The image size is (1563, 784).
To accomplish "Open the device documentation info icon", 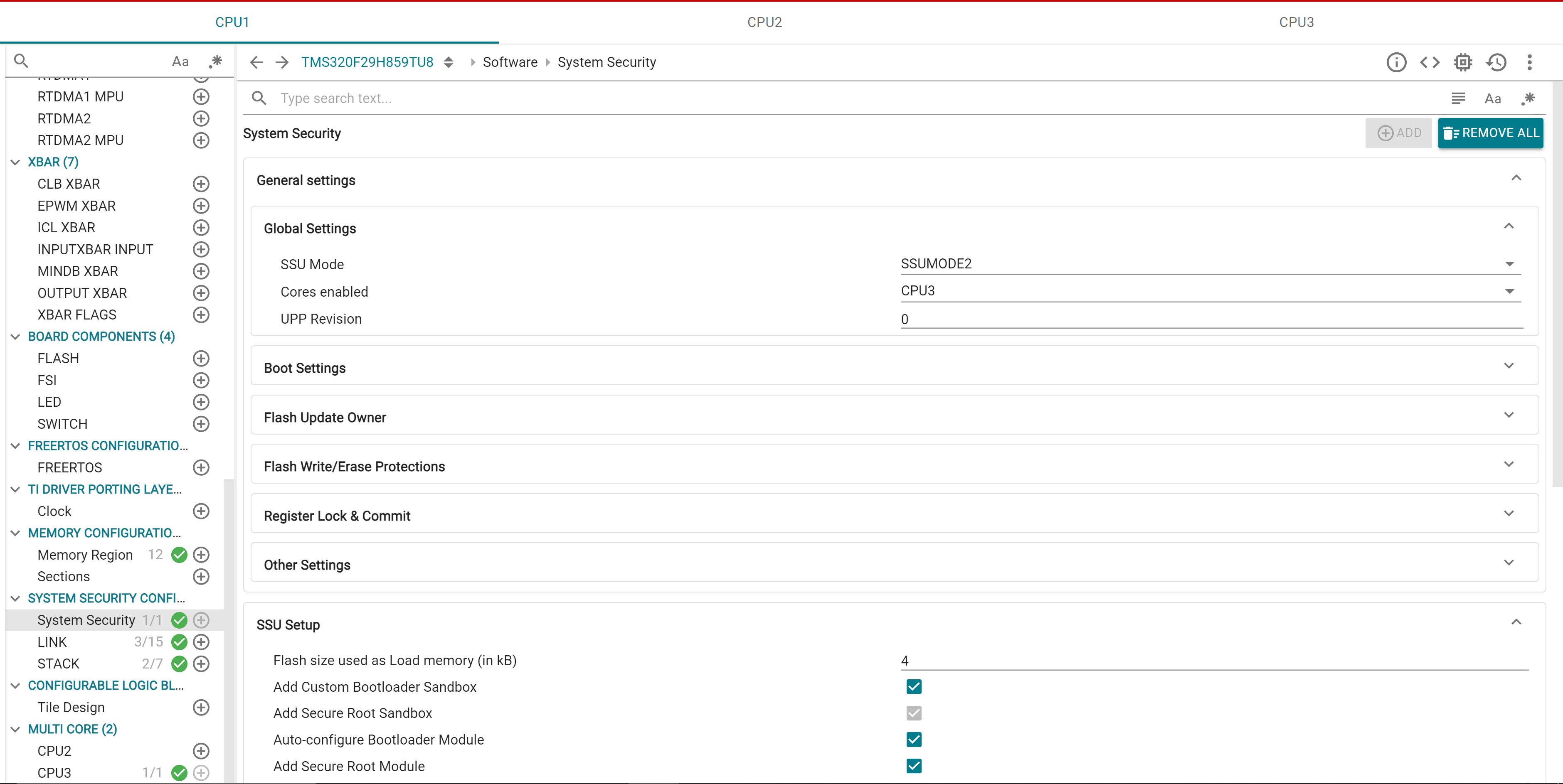I will click(1396, 62).
